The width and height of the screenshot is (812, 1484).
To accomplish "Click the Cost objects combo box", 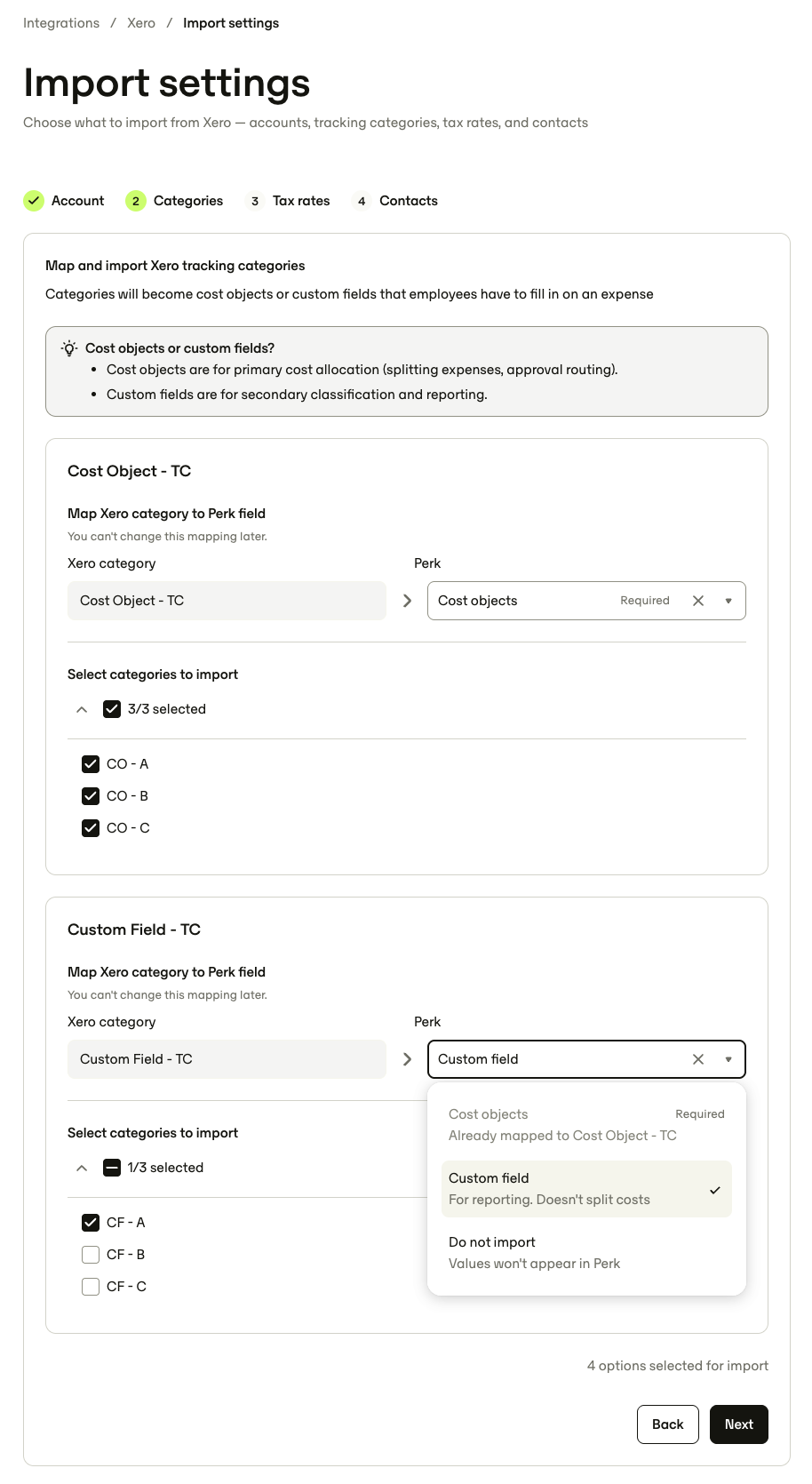I will point(586,601).
